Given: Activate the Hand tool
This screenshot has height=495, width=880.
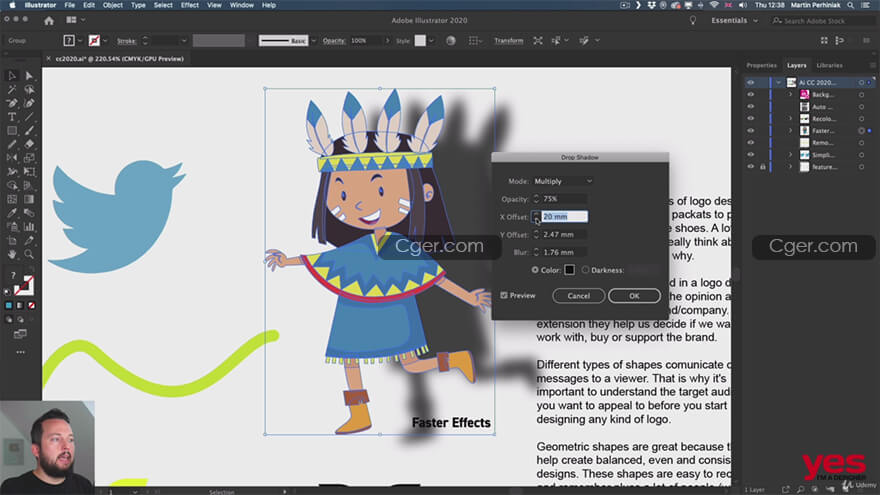Looking at the screenshot, I should click(12, 255).
